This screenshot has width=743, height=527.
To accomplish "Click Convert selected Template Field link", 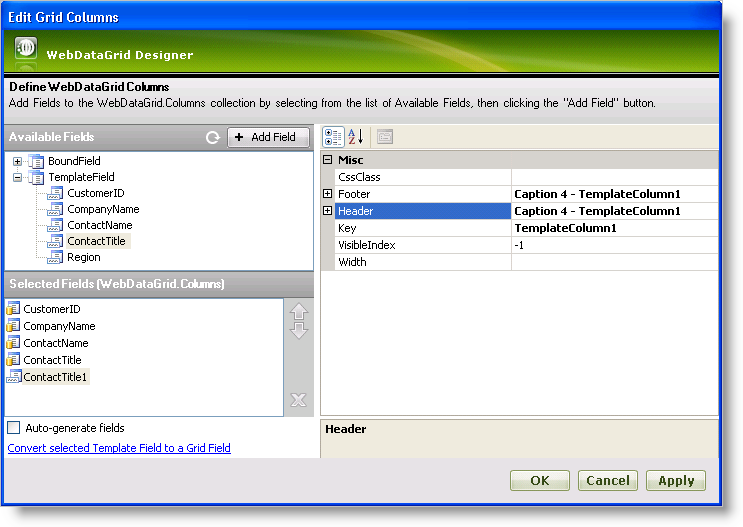I will click(x=119, y=448).
